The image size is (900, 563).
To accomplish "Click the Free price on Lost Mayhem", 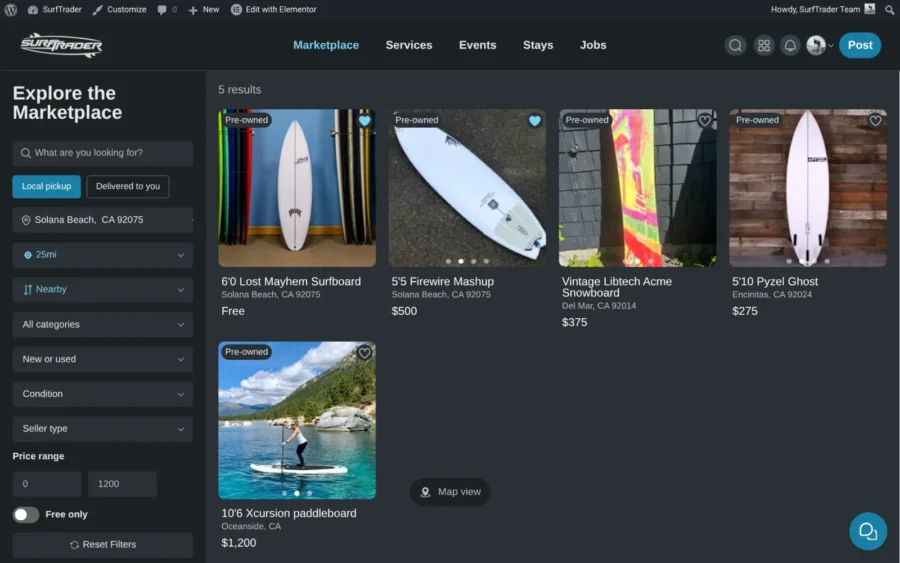I will coord(233,311).
